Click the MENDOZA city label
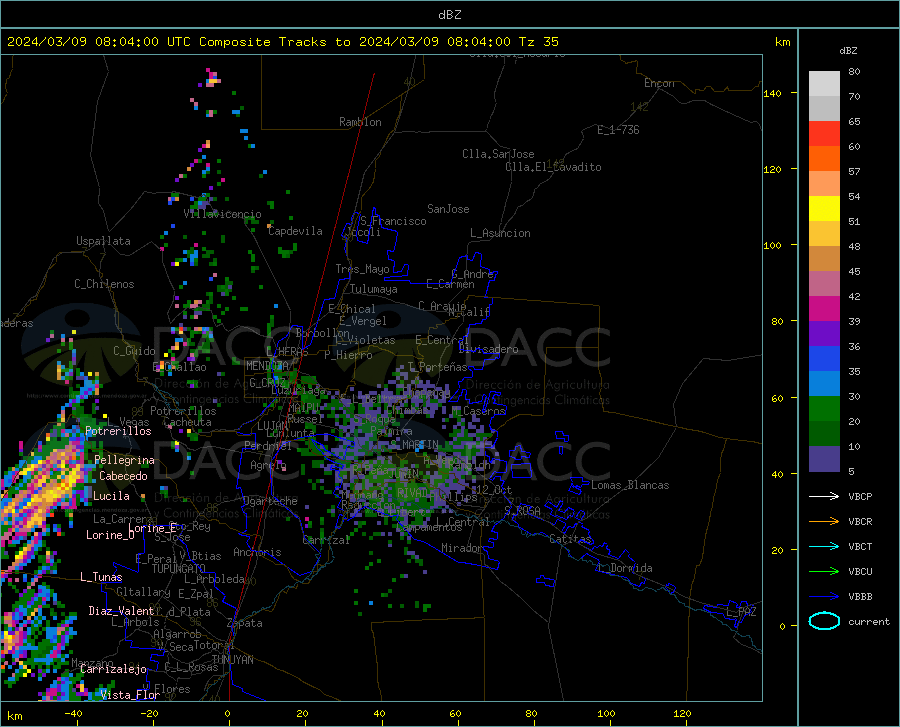Viewport: 900px width, 727px height. click(267, 366)
